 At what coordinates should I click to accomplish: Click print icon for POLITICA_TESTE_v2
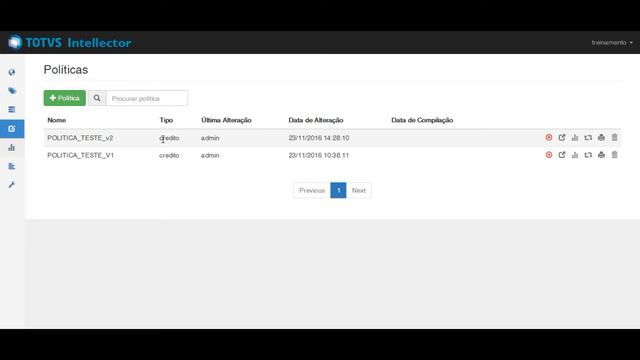[x=601, y=138]
